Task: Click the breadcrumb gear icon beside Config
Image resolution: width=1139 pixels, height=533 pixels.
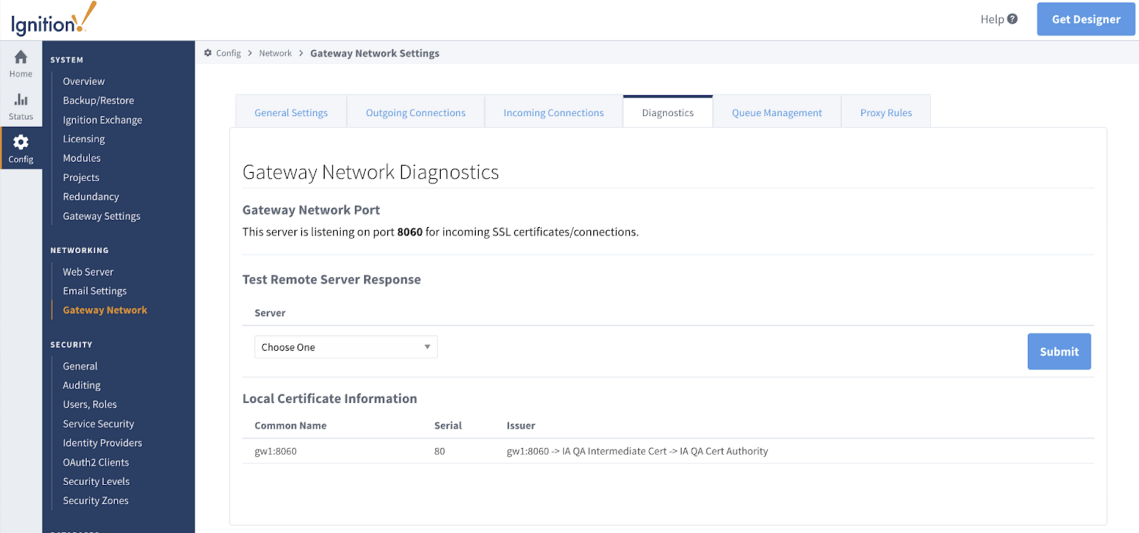Action: pos(208,53)
